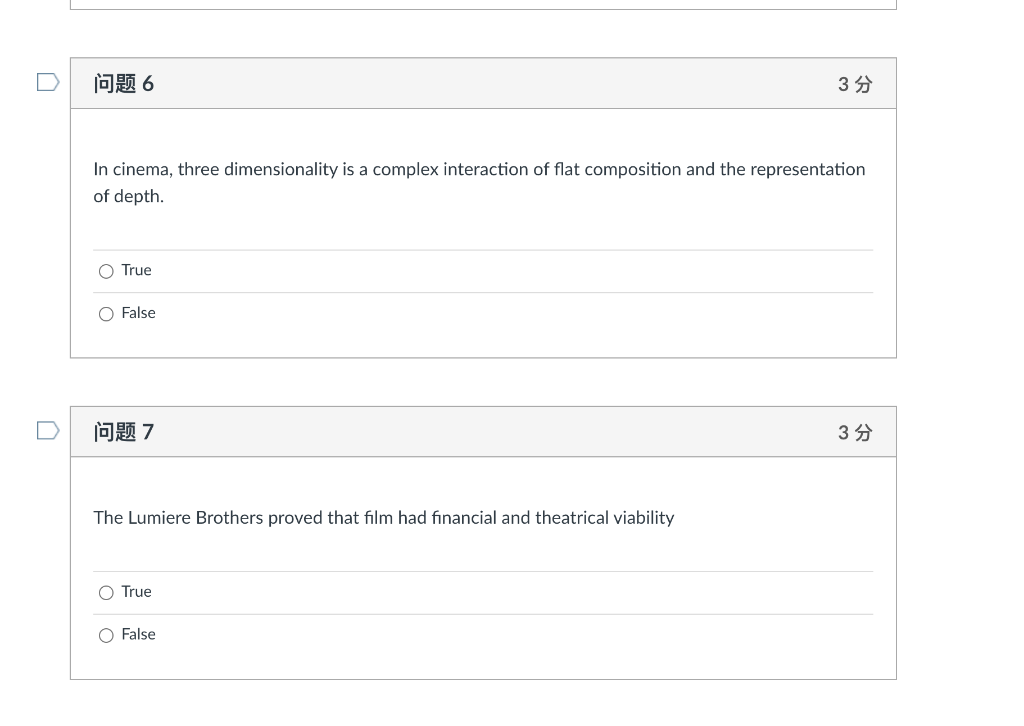
Task: Flag question 7 with the bookmark icon
Action: click(x=48, y=431)
